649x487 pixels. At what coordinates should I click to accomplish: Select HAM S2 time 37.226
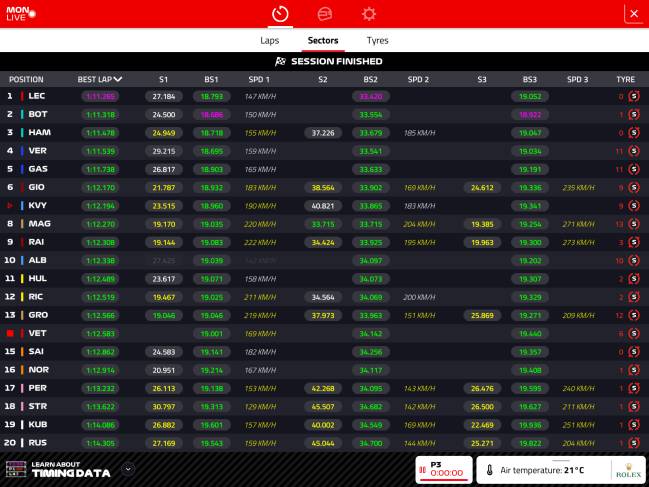(x=323, y=133)
